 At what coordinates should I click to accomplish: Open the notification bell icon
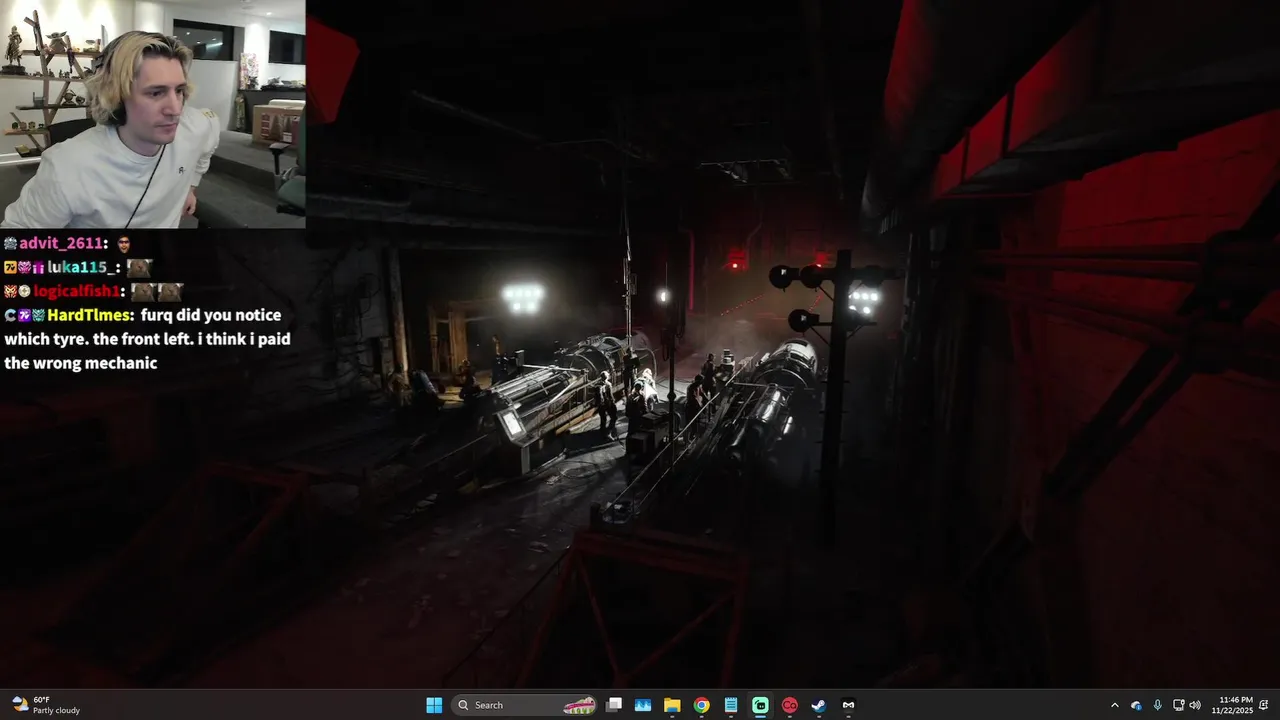point(1264,705)
